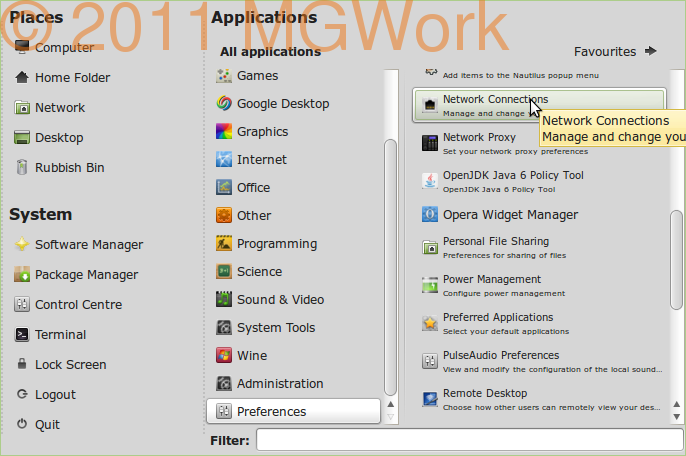The height and width of the screenshot is (456, 686).
Task: Switch to Favourites view
Action: coord(615,52)
